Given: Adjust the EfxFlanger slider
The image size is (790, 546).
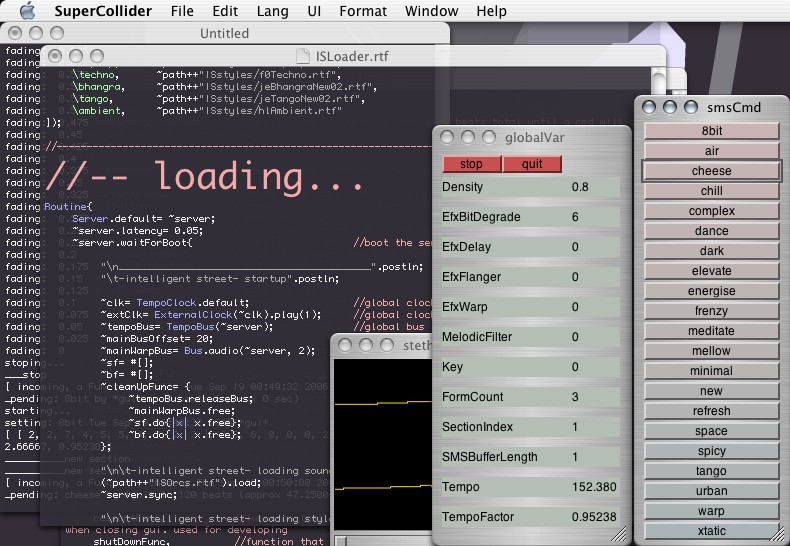Looking at the screenshot, I should pyautogui.click(x=531, y=277).
